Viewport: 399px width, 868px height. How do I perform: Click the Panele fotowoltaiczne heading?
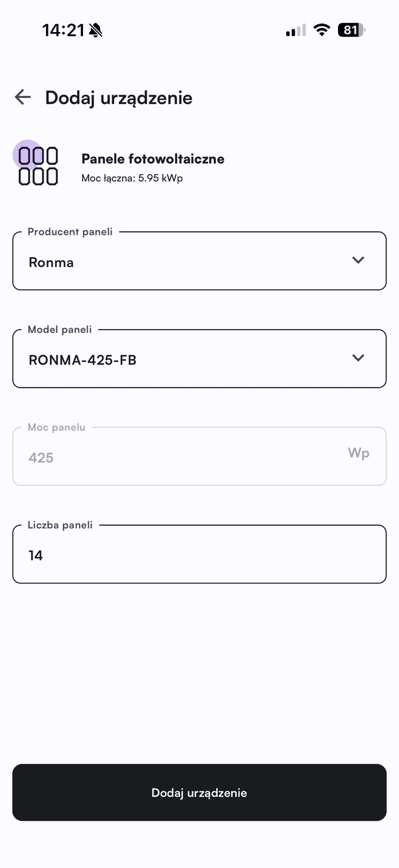pyautogui.click(x=153, y=159)
